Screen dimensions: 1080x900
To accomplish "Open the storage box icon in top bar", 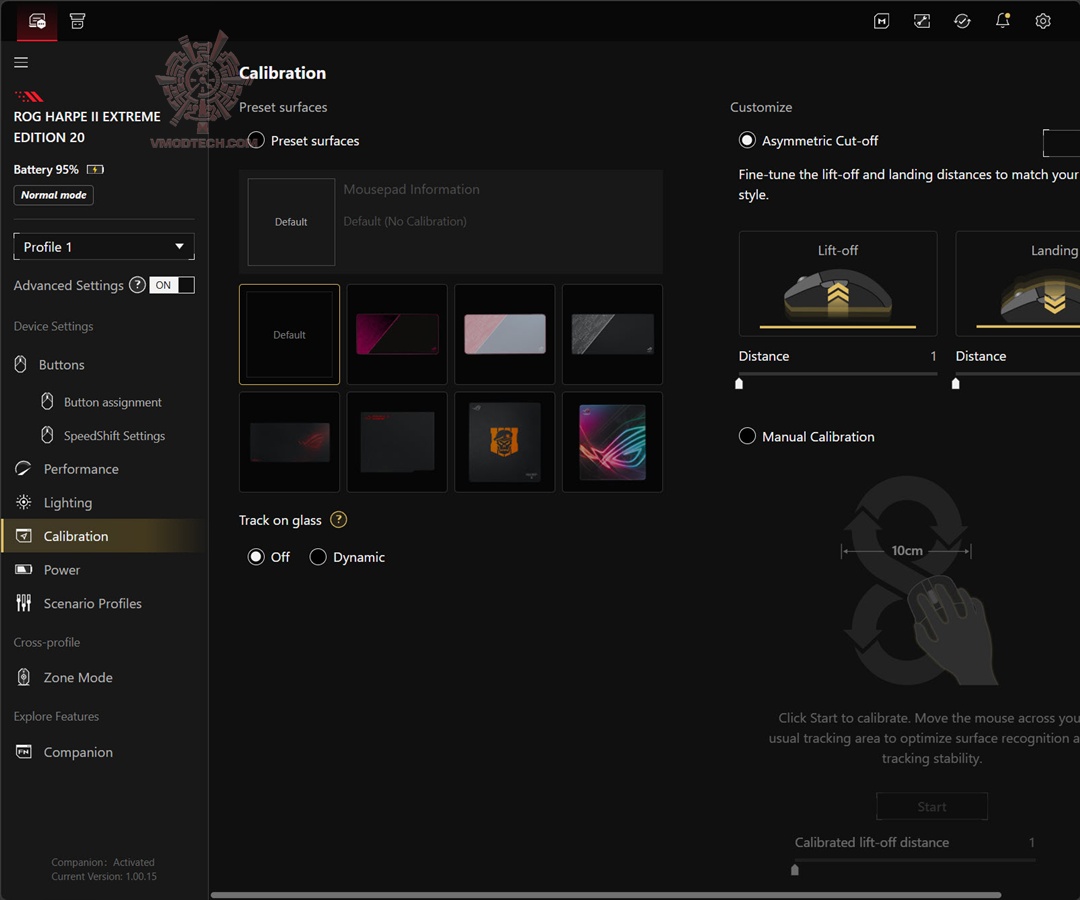I will [x=77, y=21].
